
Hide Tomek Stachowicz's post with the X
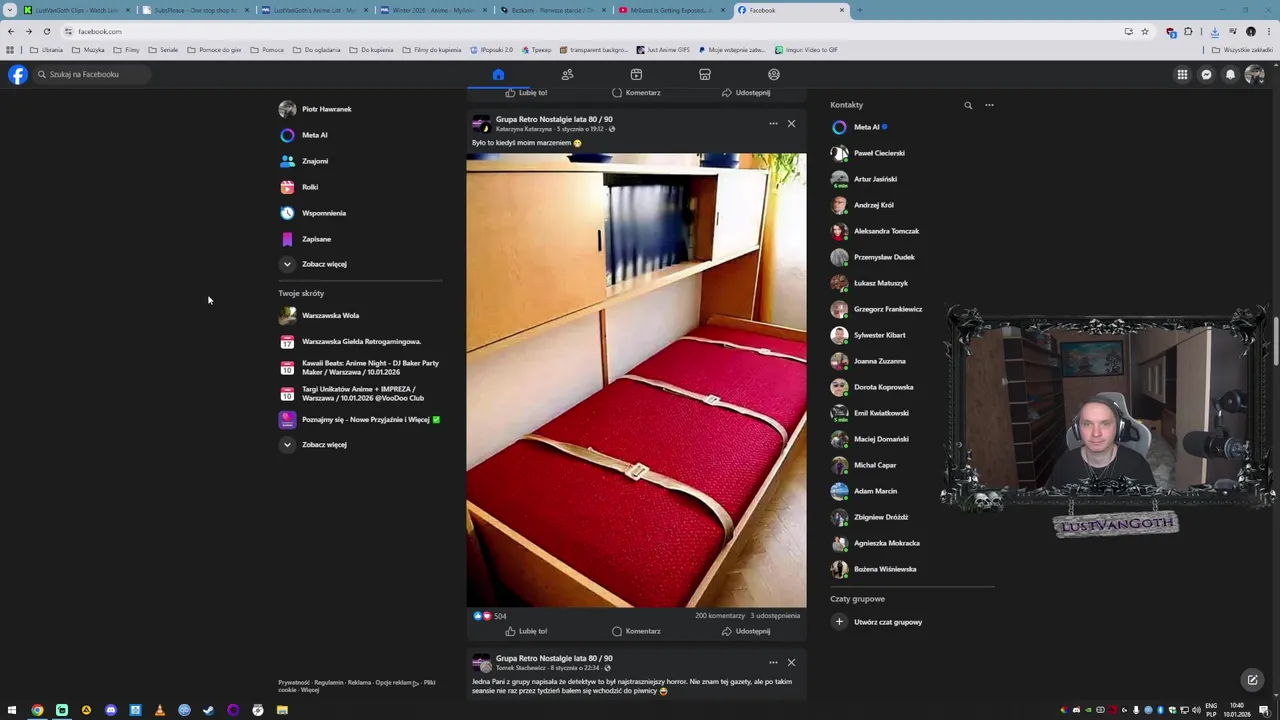click(791, 662)
